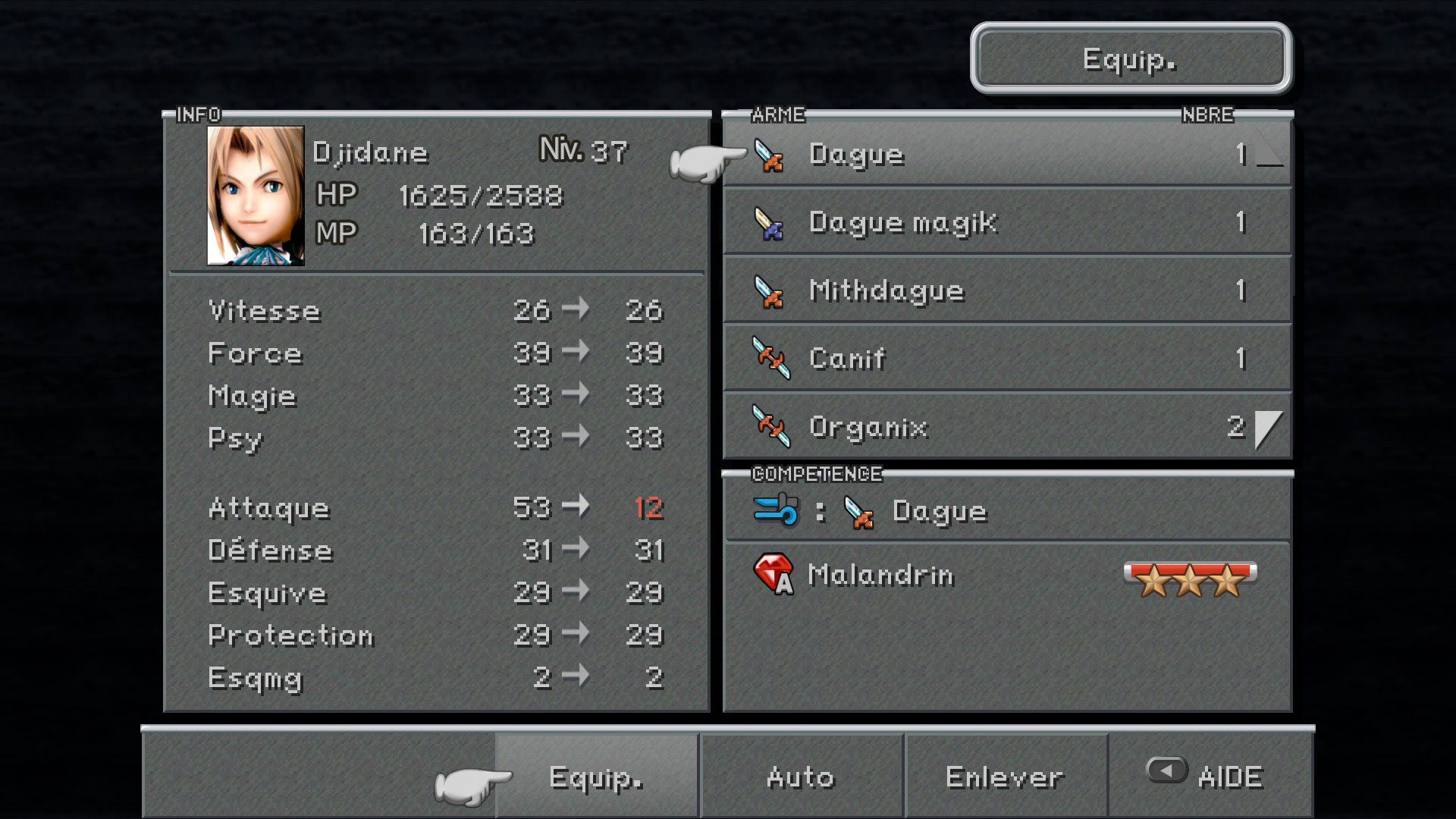The image size is (1456, 819).
Task: Click the Dague magik dagger icon
Action: tap(769, 224)
